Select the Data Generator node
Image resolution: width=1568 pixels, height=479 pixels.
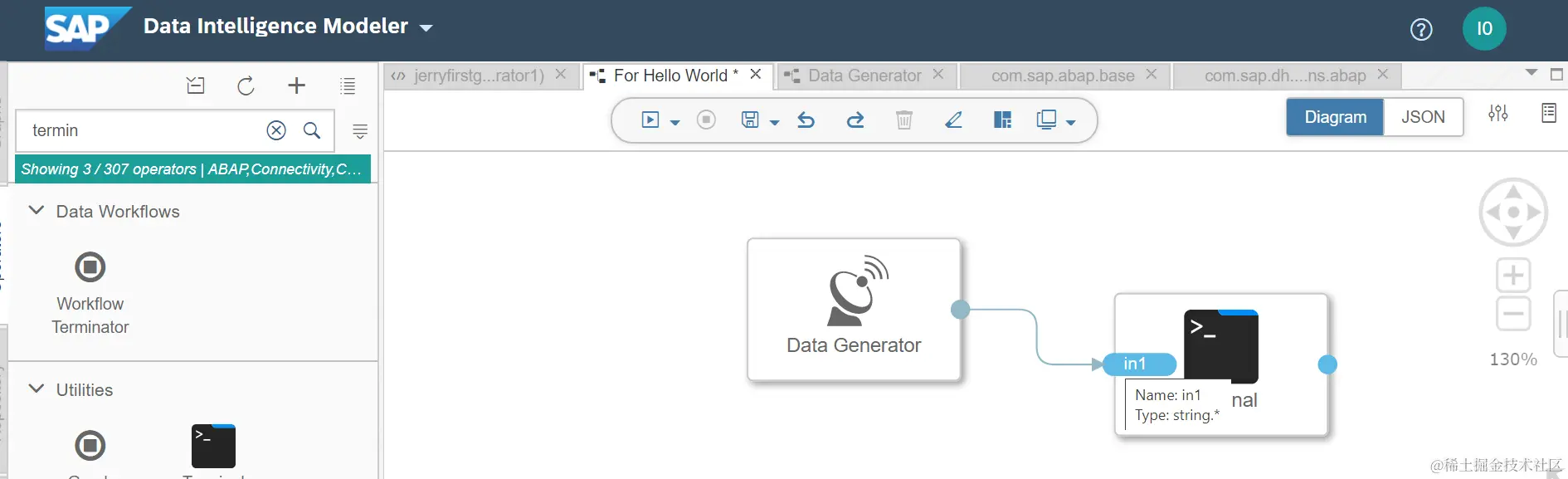pos(854,310)
